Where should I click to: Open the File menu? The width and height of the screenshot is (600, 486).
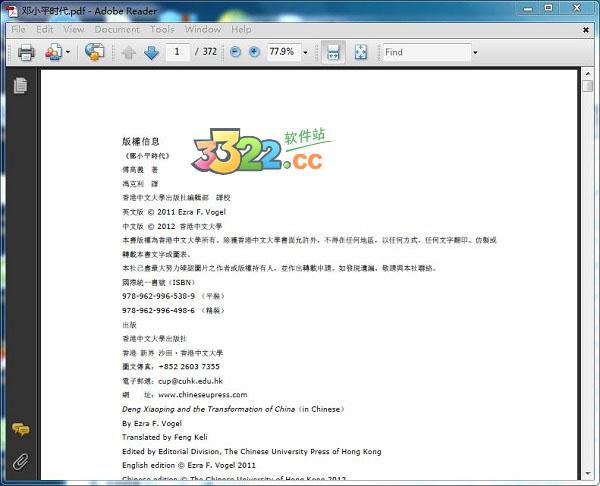pos(18,29)
